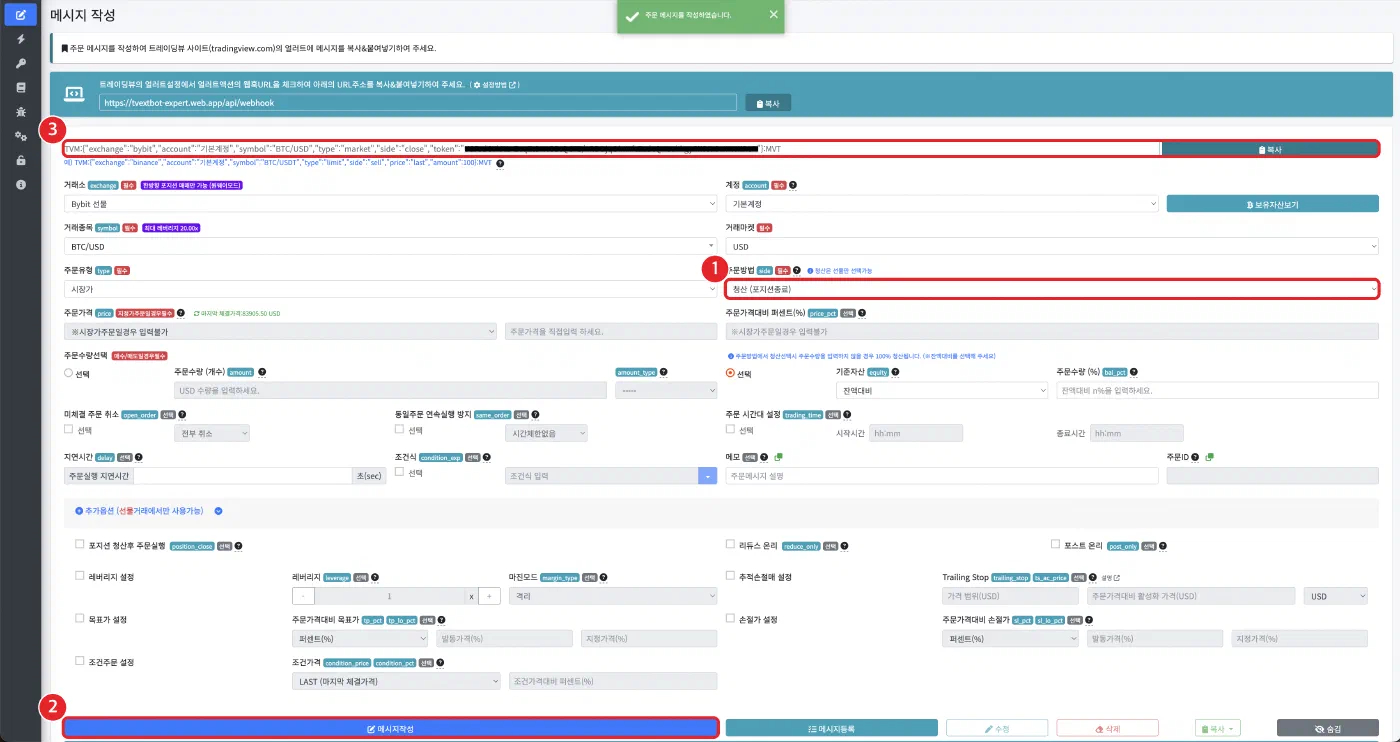Image resolution: width=1400 pixels, height=742 pixels.
Task: Click the help icon next to 지연시간
Action: (138, 457)
